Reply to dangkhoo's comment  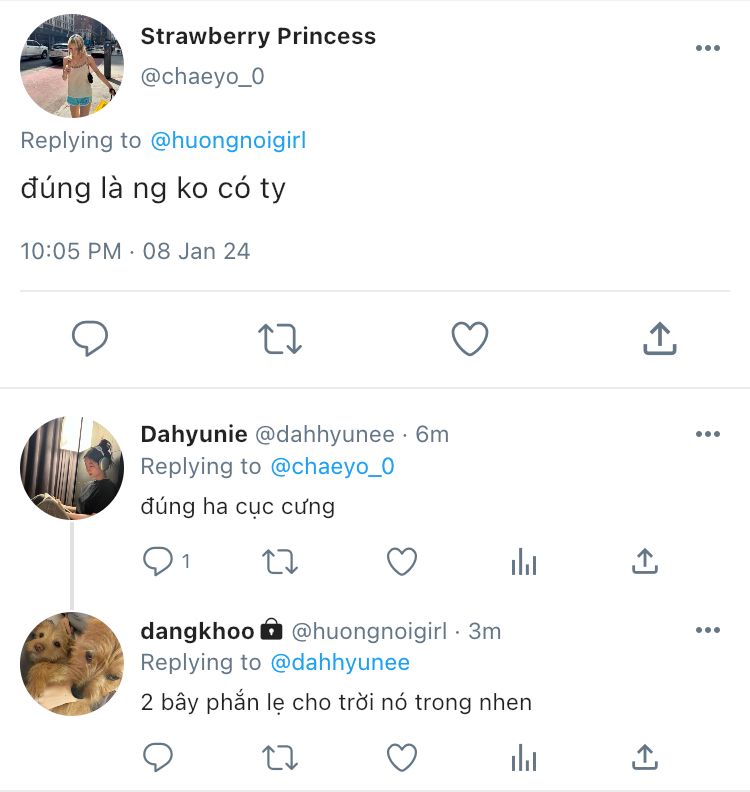158,757
